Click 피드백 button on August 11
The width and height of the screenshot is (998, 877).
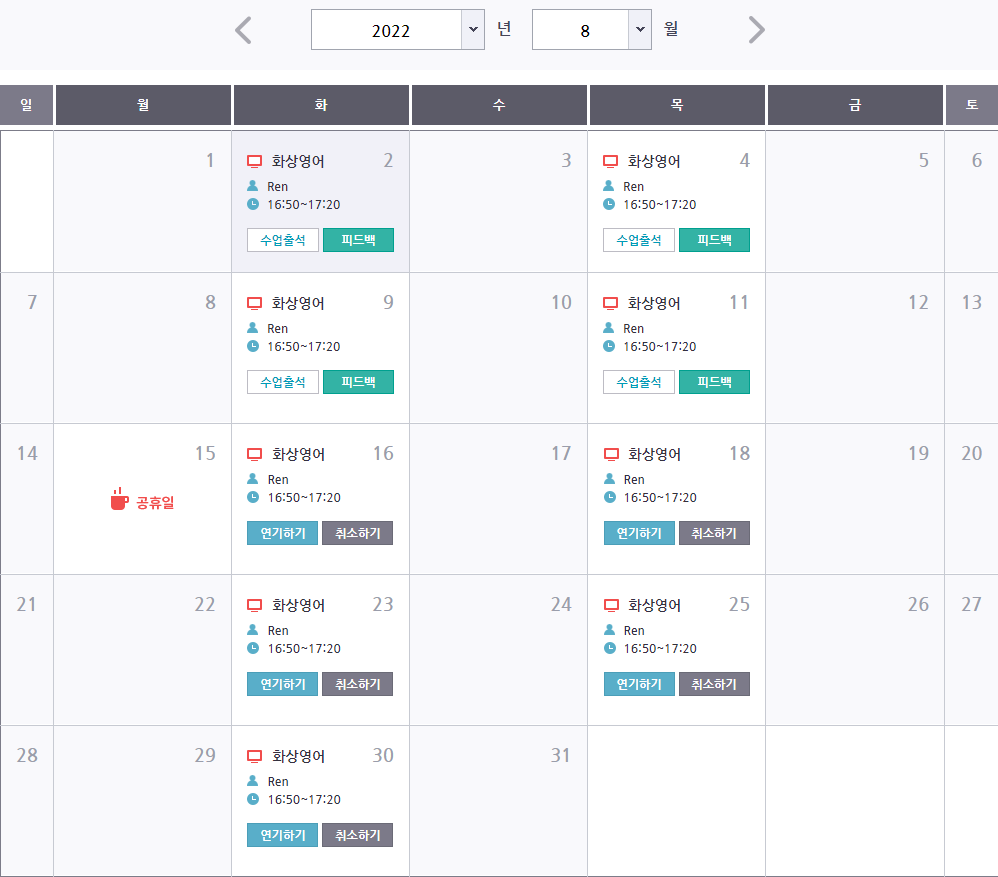(x=714, y=382)
